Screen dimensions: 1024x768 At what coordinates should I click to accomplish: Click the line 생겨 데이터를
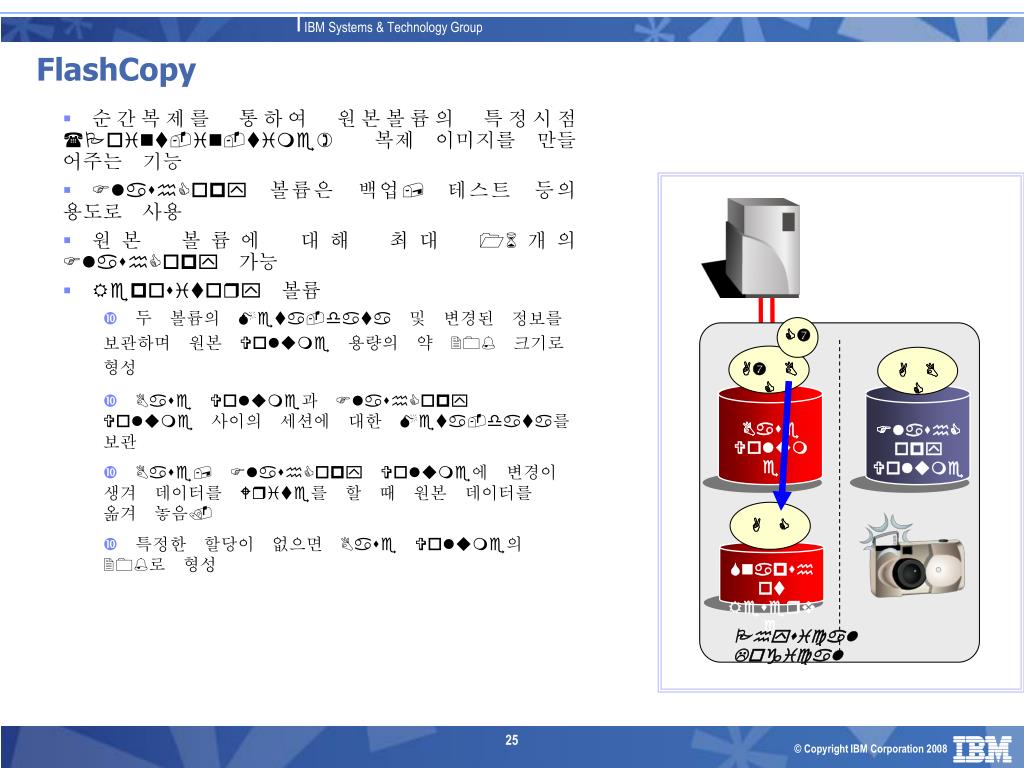click(x=318, y=492)
